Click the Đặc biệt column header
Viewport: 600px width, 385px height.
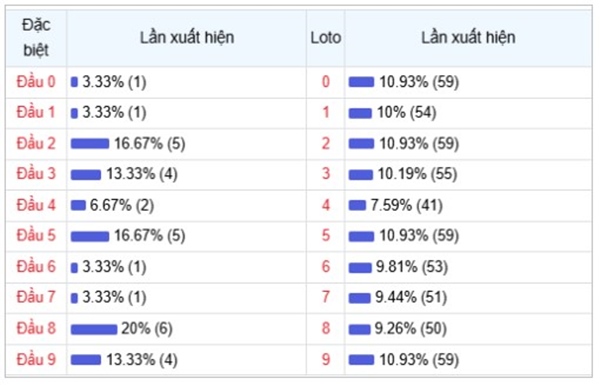coord(36,38)
